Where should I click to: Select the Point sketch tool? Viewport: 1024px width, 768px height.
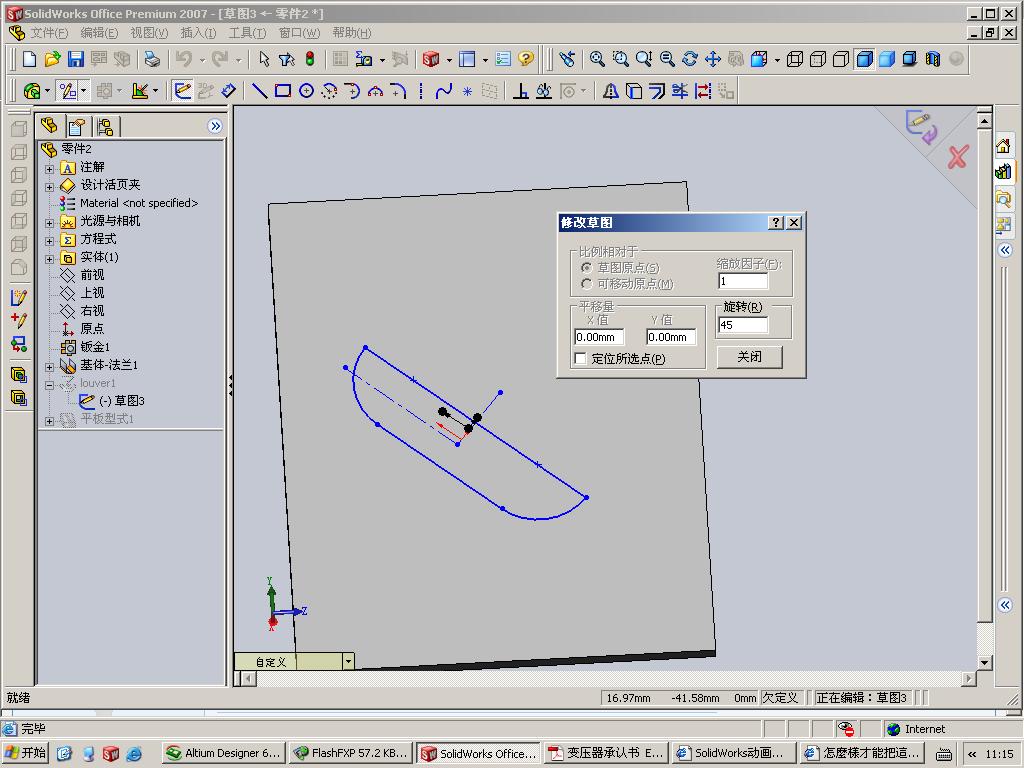(467, 91)
